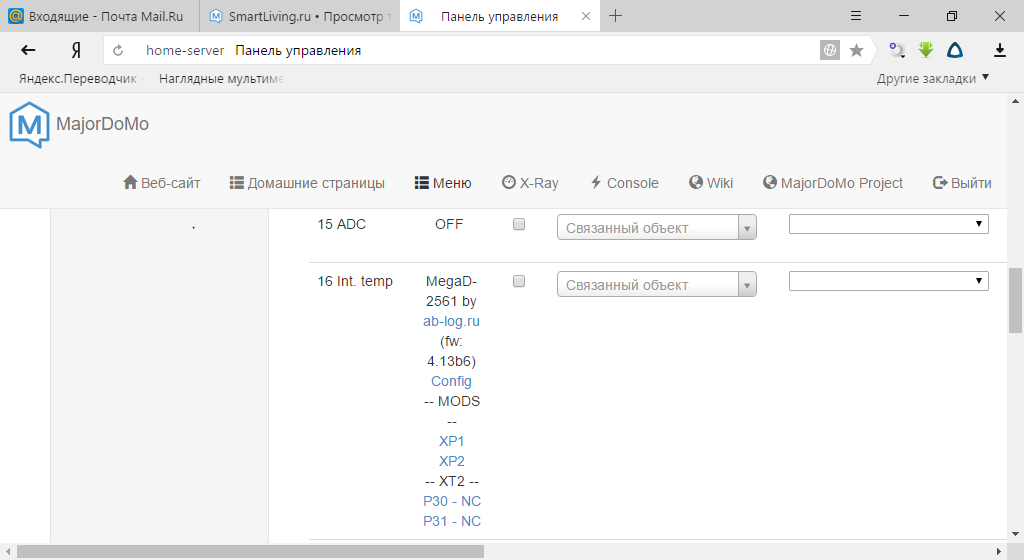This screenshot has height=560, width=1024.
Task: Click the MajorDoMo title text
Action: point(103,124)
